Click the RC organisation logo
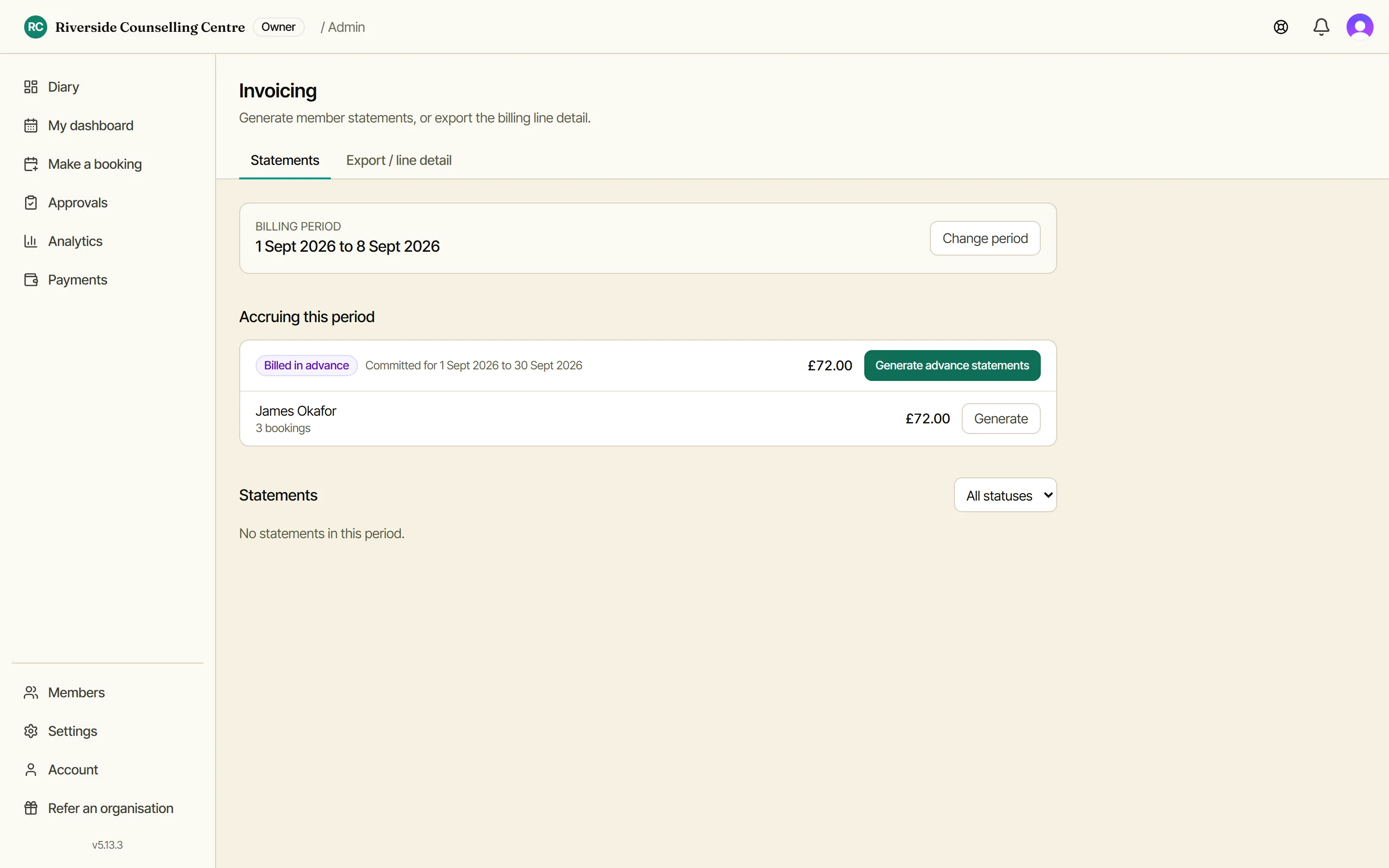 click(36, 27)
